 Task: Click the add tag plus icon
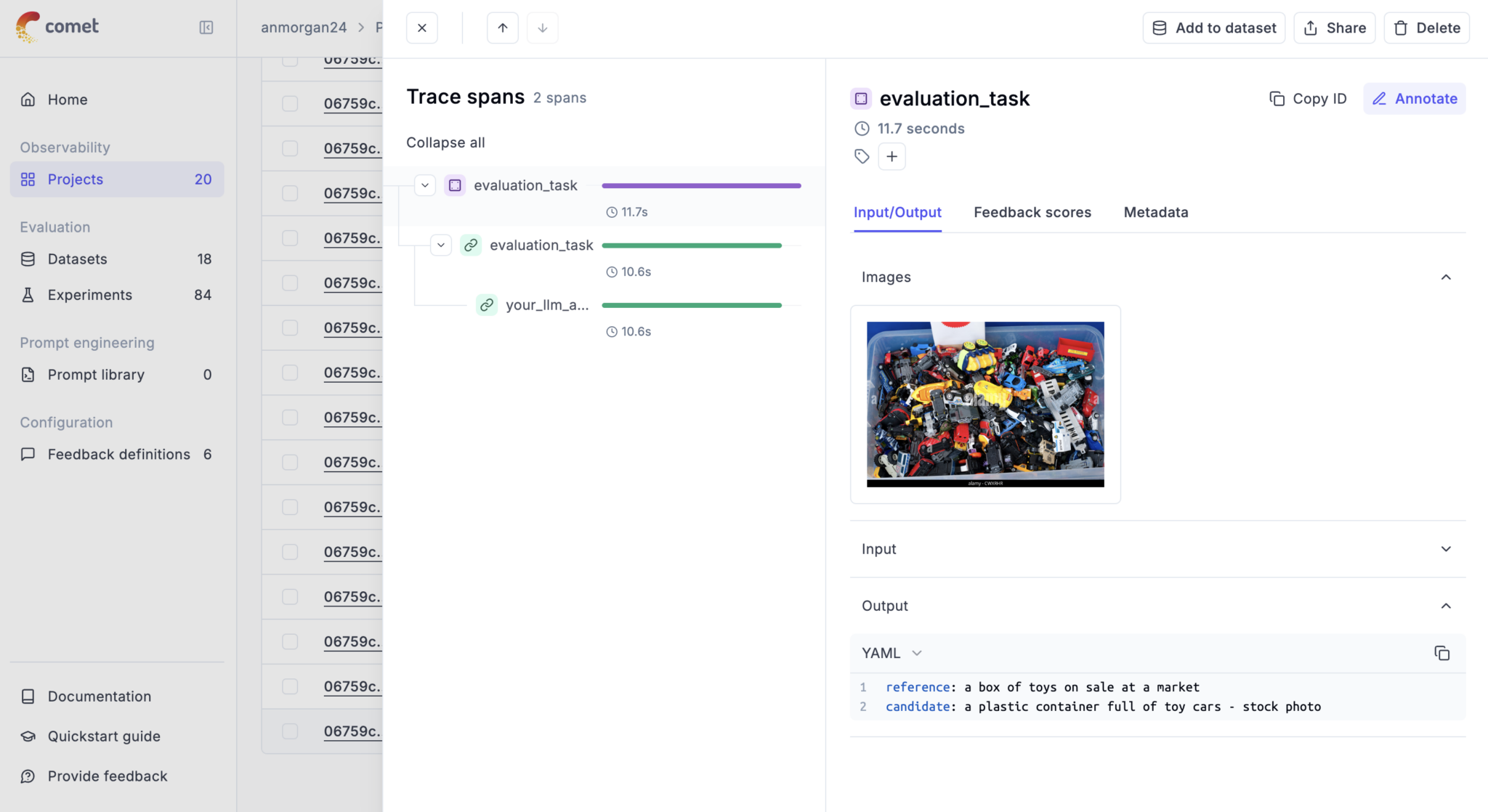(x=891, y=157)
